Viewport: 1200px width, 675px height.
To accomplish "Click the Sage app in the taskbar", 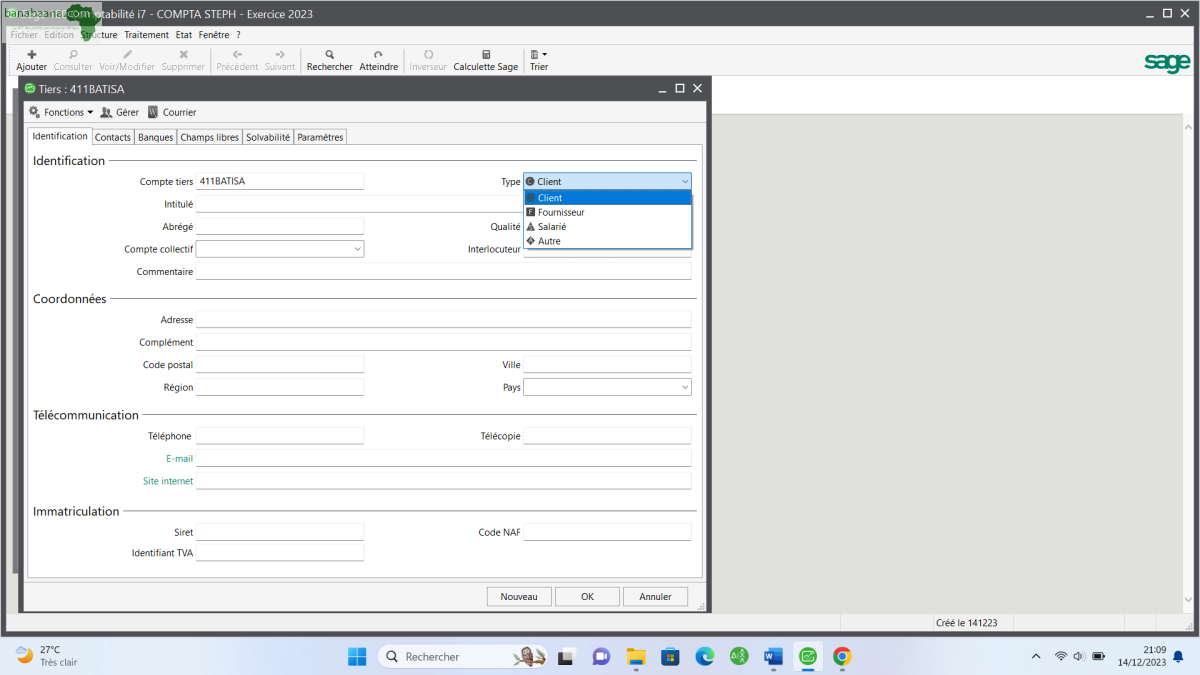I will (808, 656).
